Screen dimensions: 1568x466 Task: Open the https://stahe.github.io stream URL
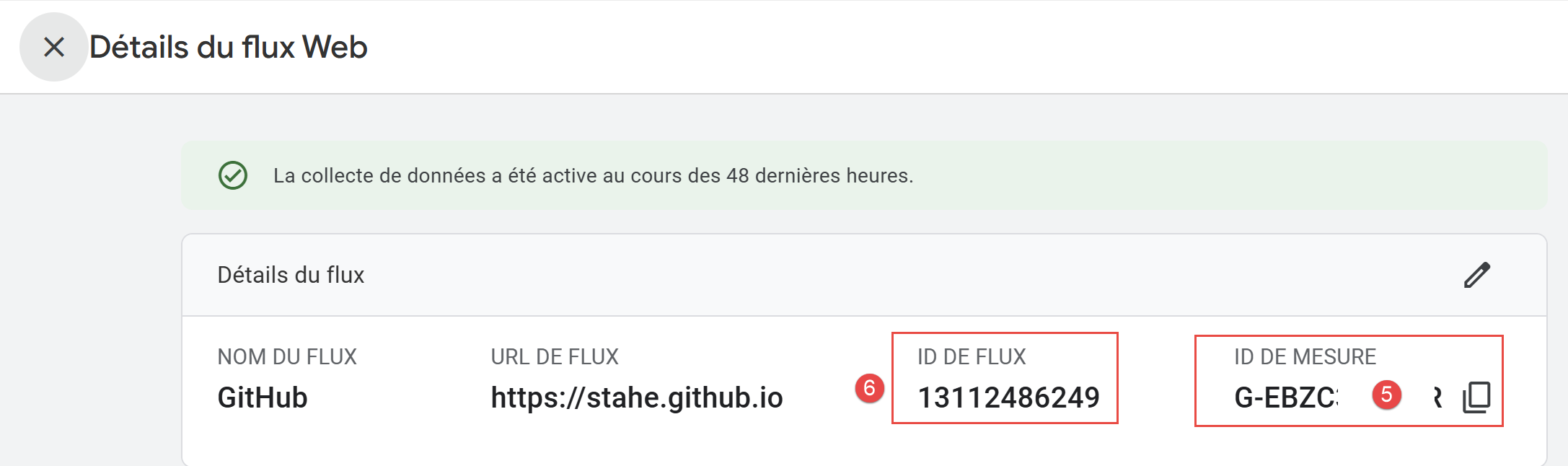pyautogui.click(x=636, y=397)
